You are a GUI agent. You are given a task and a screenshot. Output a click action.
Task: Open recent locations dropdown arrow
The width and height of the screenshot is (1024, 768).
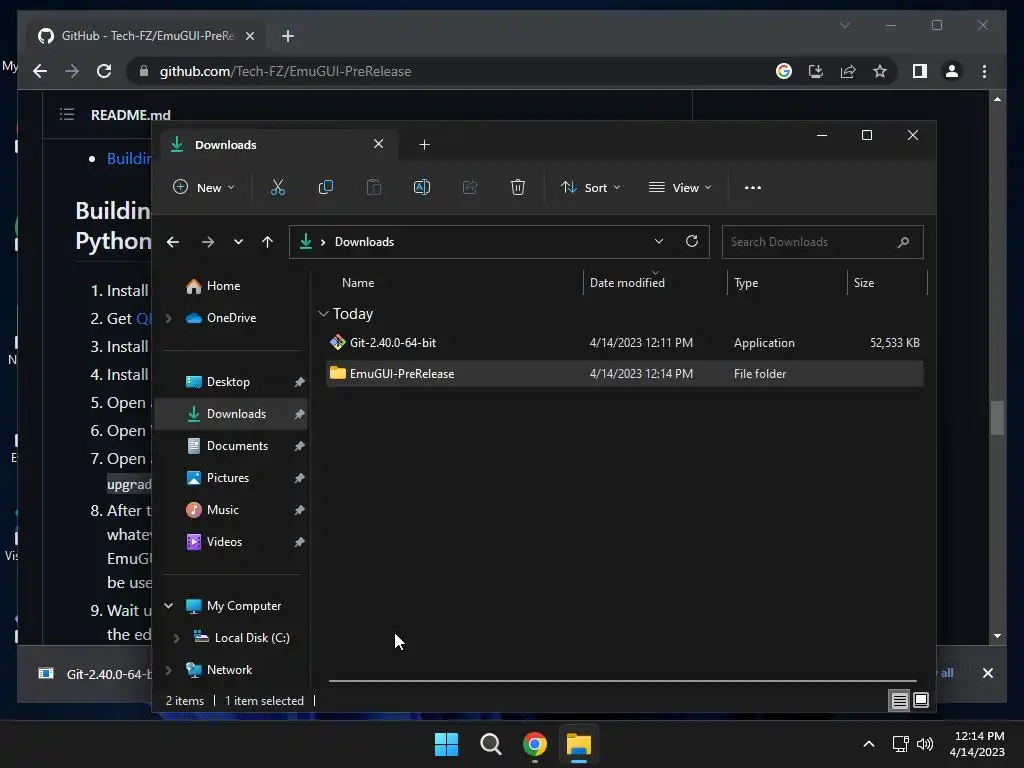(x=238, y=242)
